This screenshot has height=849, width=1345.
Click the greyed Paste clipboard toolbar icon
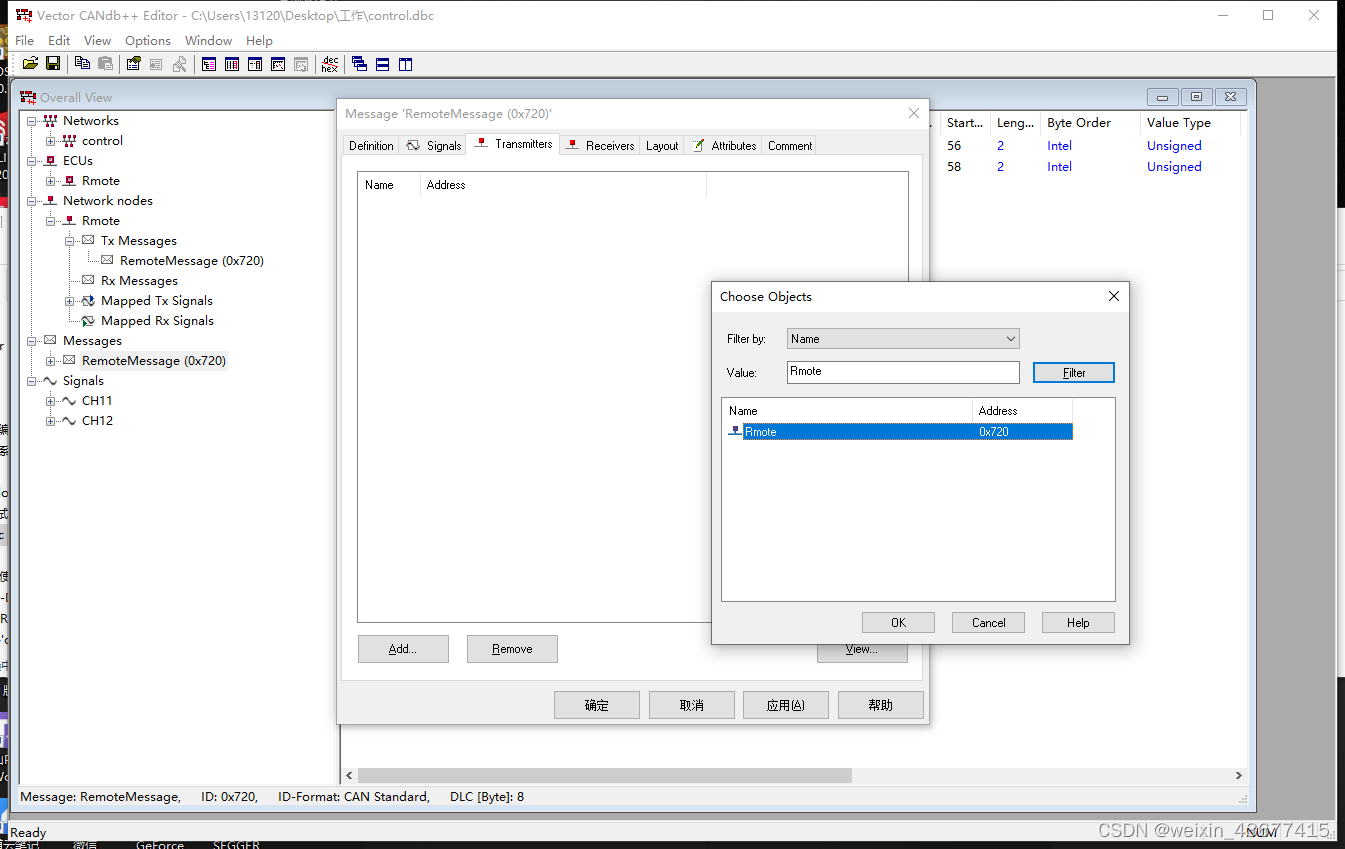point(105,64)
